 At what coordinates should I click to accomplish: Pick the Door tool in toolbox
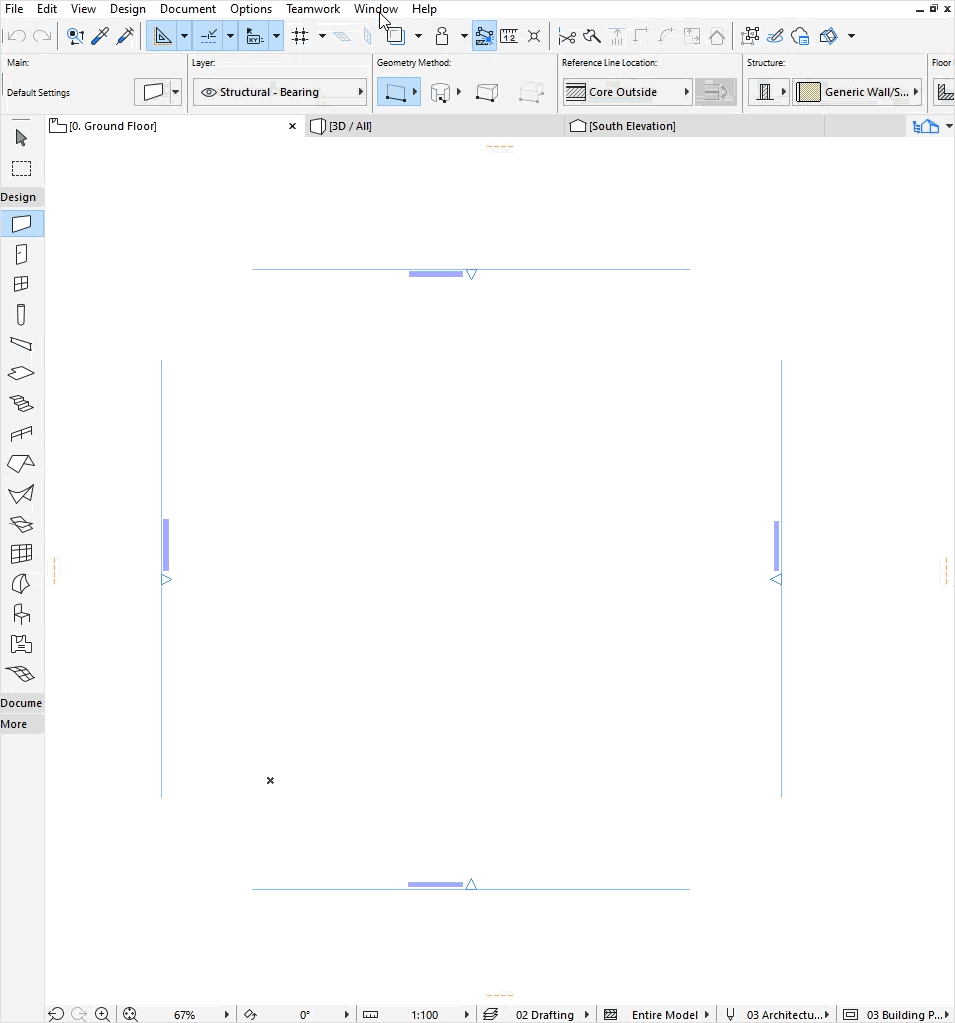point(21,255)
